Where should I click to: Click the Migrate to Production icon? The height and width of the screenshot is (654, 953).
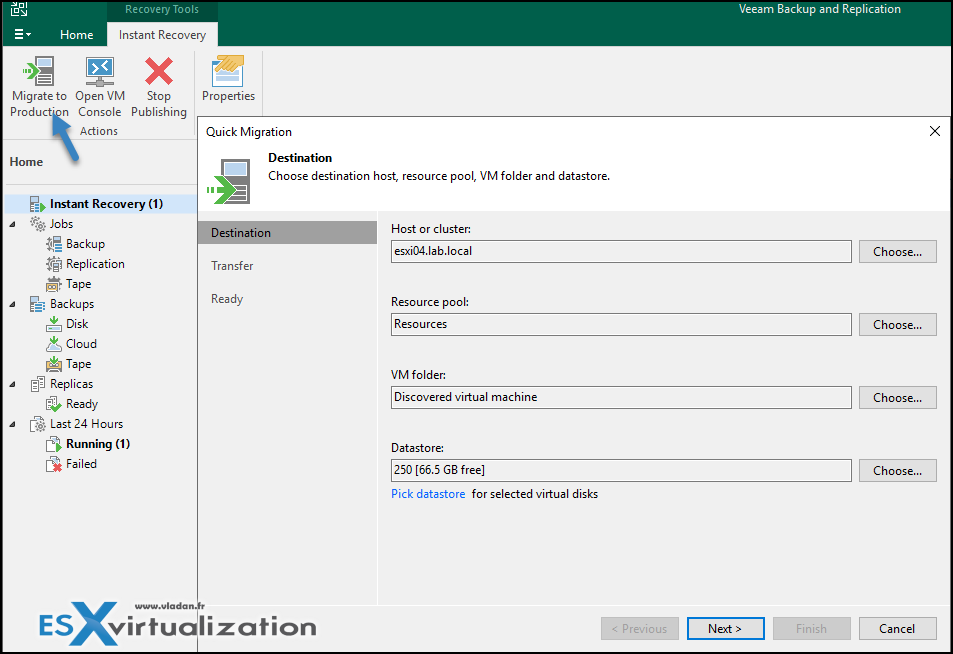pos(39,71)
